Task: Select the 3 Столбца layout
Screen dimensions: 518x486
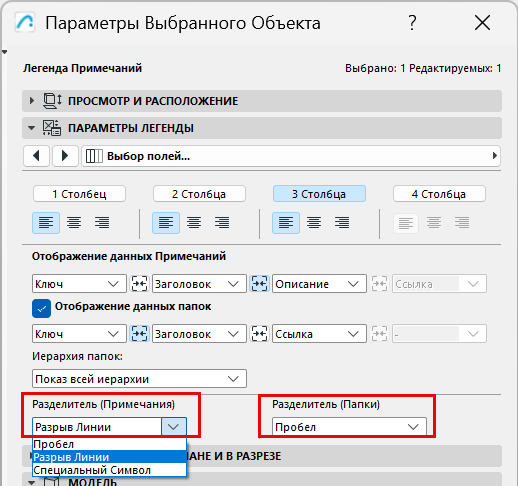Action: [319, 194]
